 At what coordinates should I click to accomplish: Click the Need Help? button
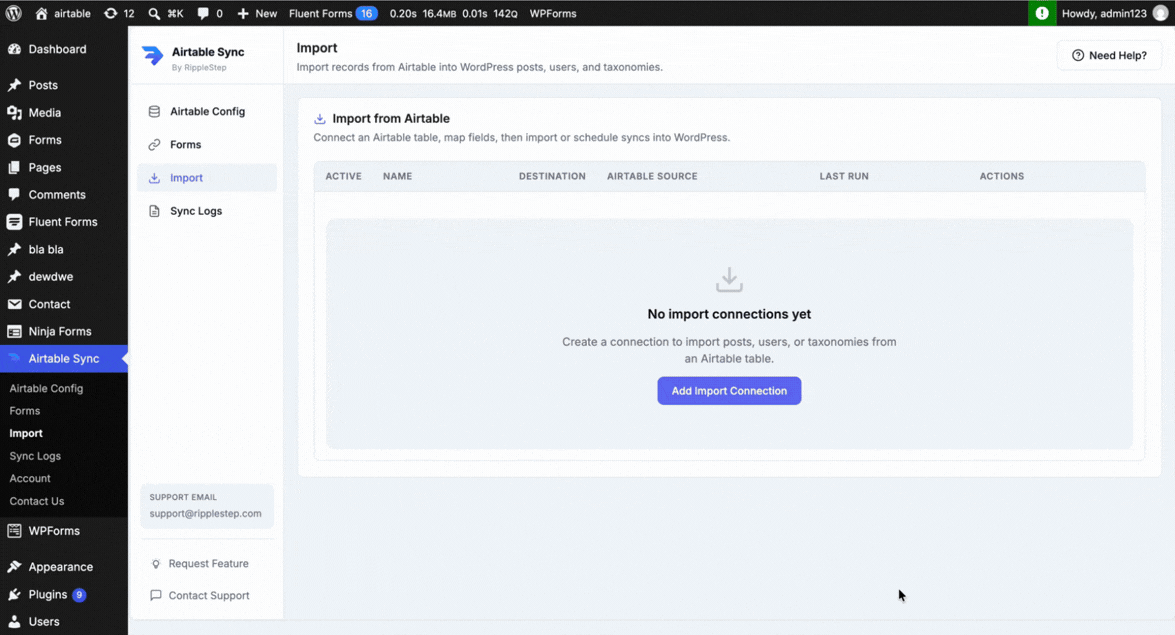click(x=1109, y=55)
